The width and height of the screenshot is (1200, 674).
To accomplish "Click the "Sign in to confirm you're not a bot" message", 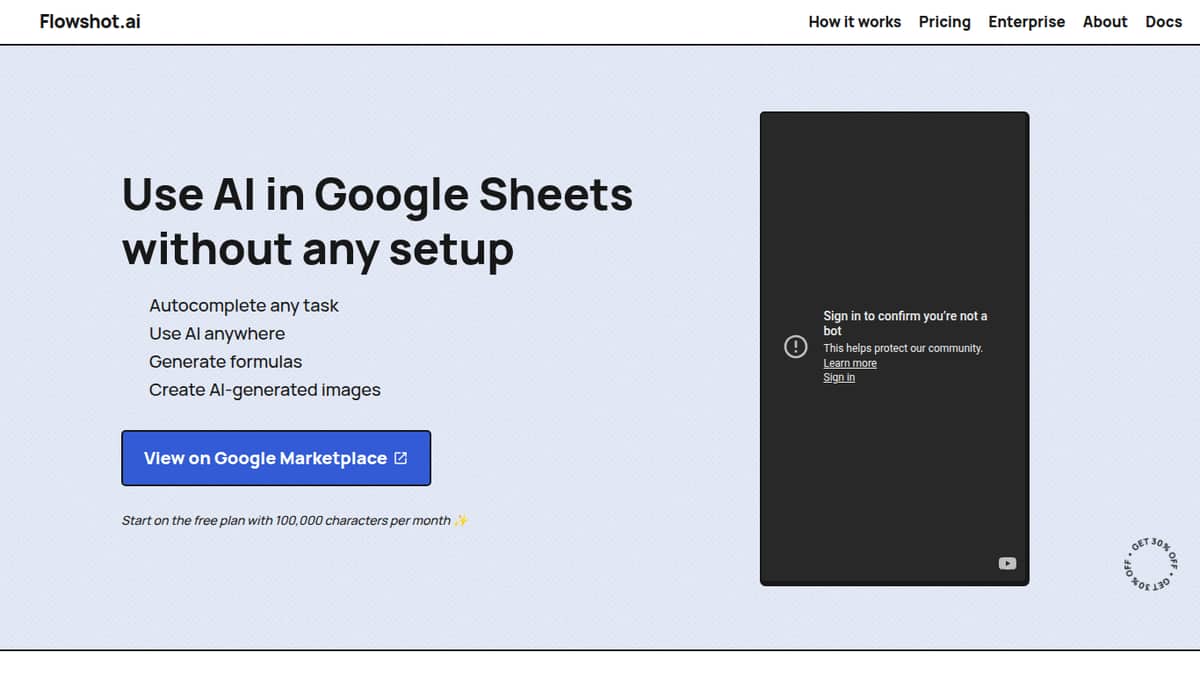I will point(905,323).
